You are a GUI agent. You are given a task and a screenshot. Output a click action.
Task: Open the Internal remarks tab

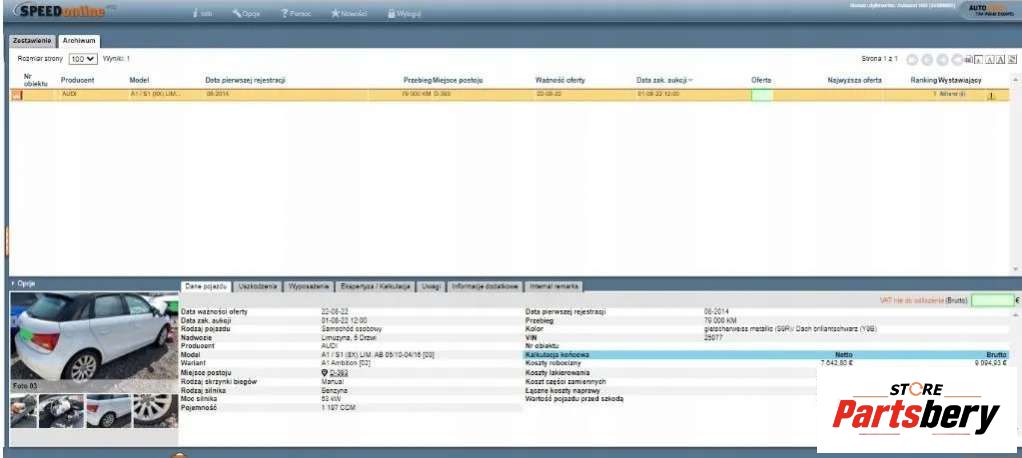(x=553, y=287)
